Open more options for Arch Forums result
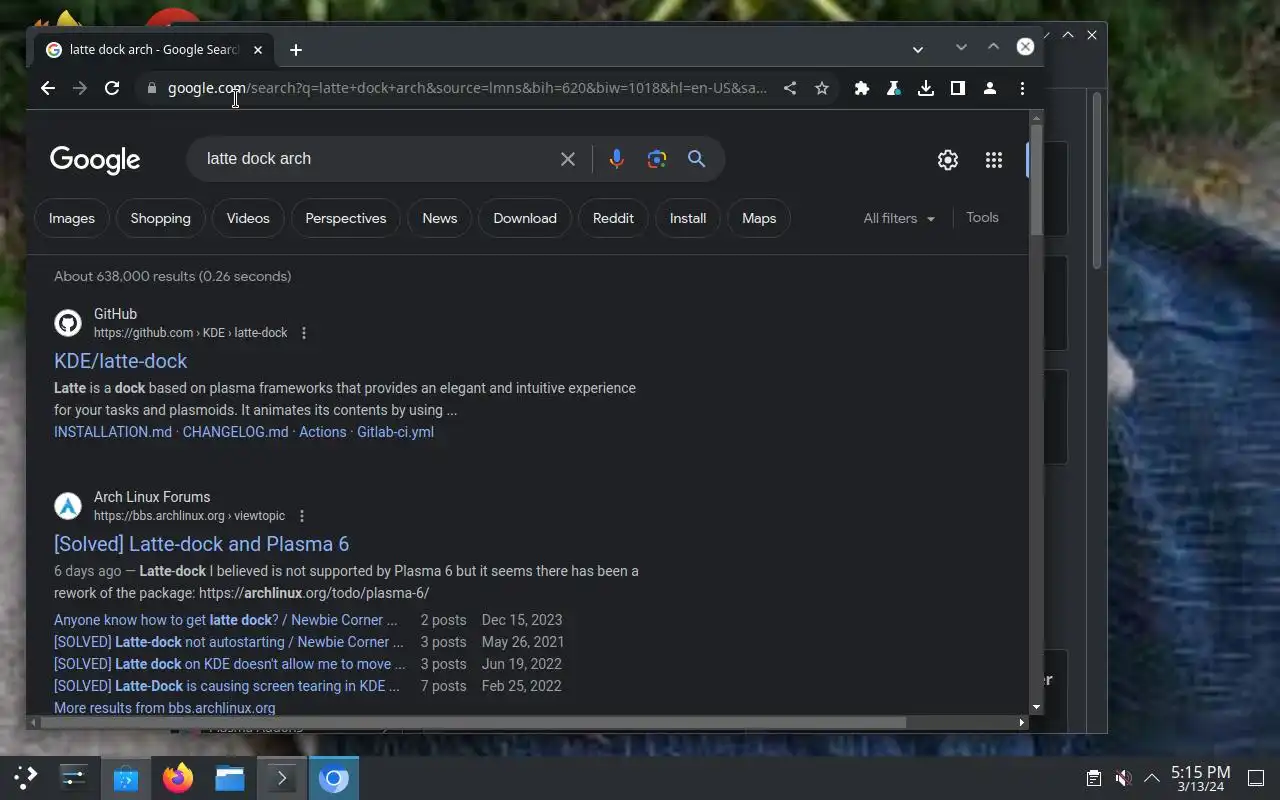 point(302,516)
